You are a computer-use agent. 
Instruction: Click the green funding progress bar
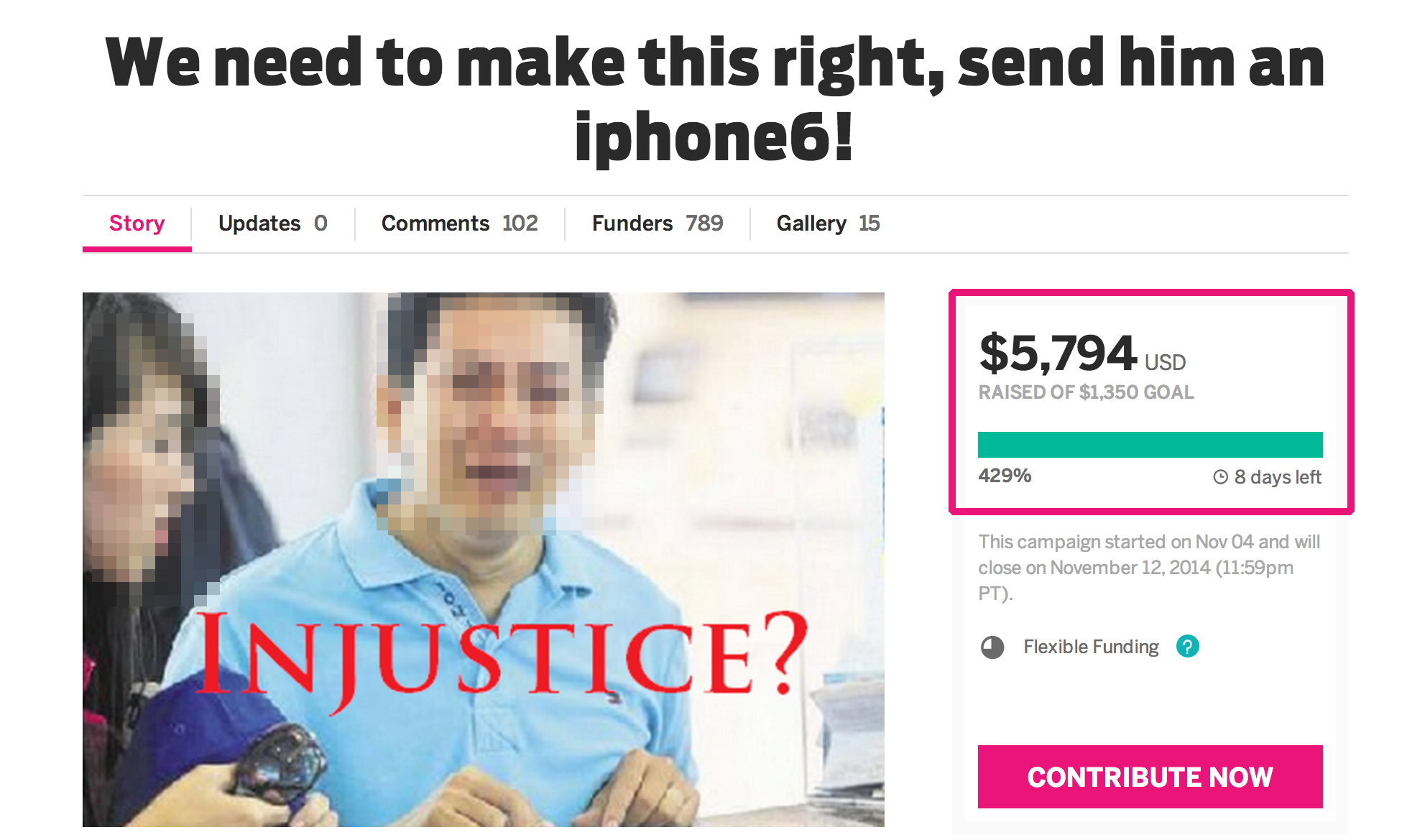(x=1150, y=445)
